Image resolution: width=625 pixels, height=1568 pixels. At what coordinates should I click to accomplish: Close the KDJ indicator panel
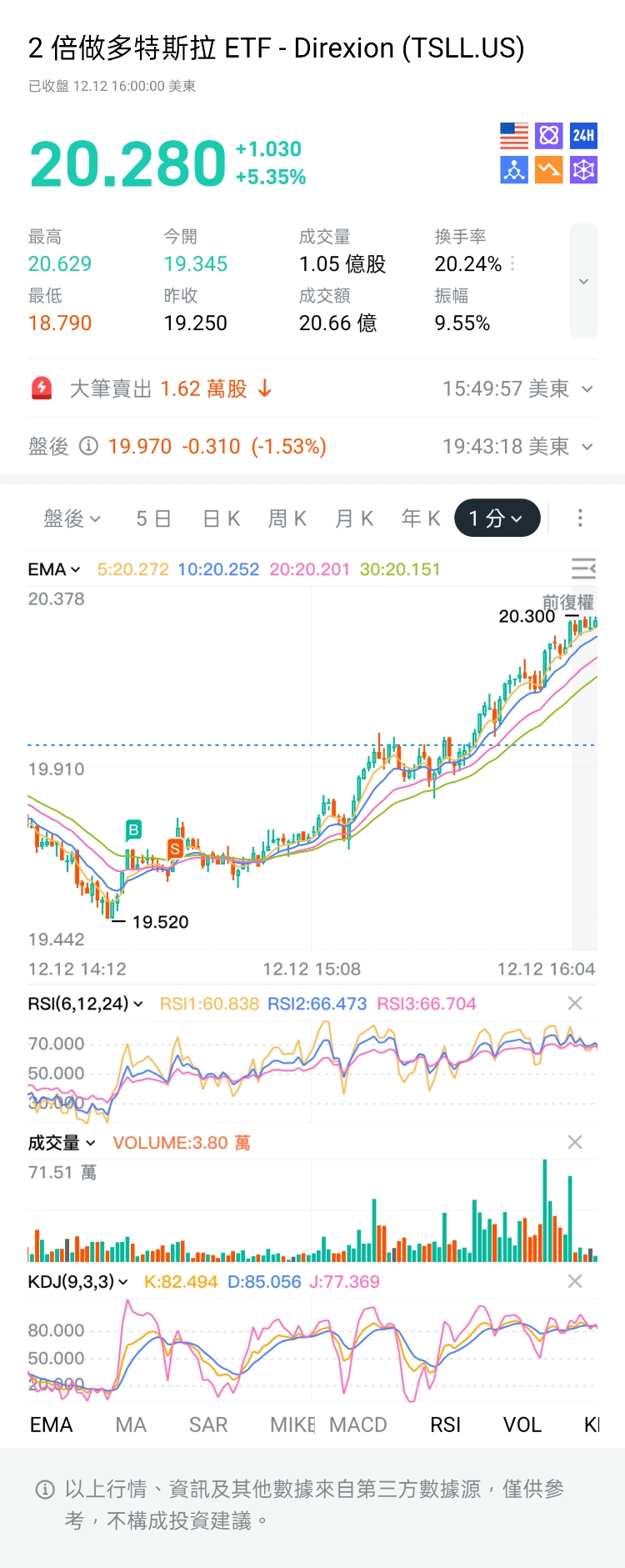point(575,1281)
